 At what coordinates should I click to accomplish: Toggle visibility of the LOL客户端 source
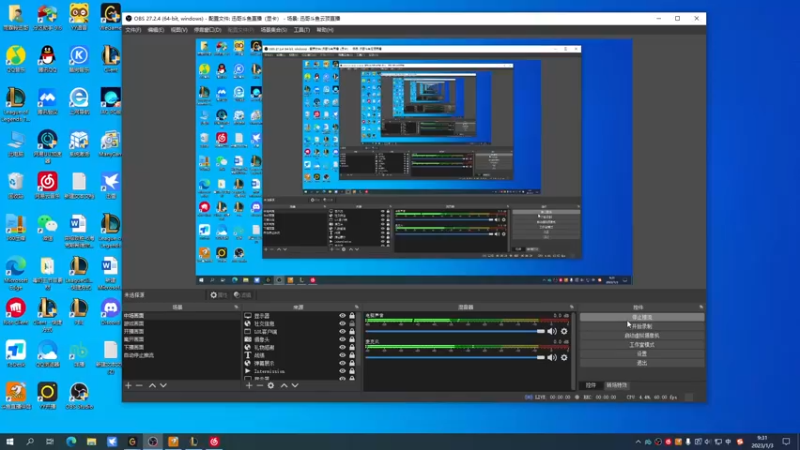click(x=342, y=332)
